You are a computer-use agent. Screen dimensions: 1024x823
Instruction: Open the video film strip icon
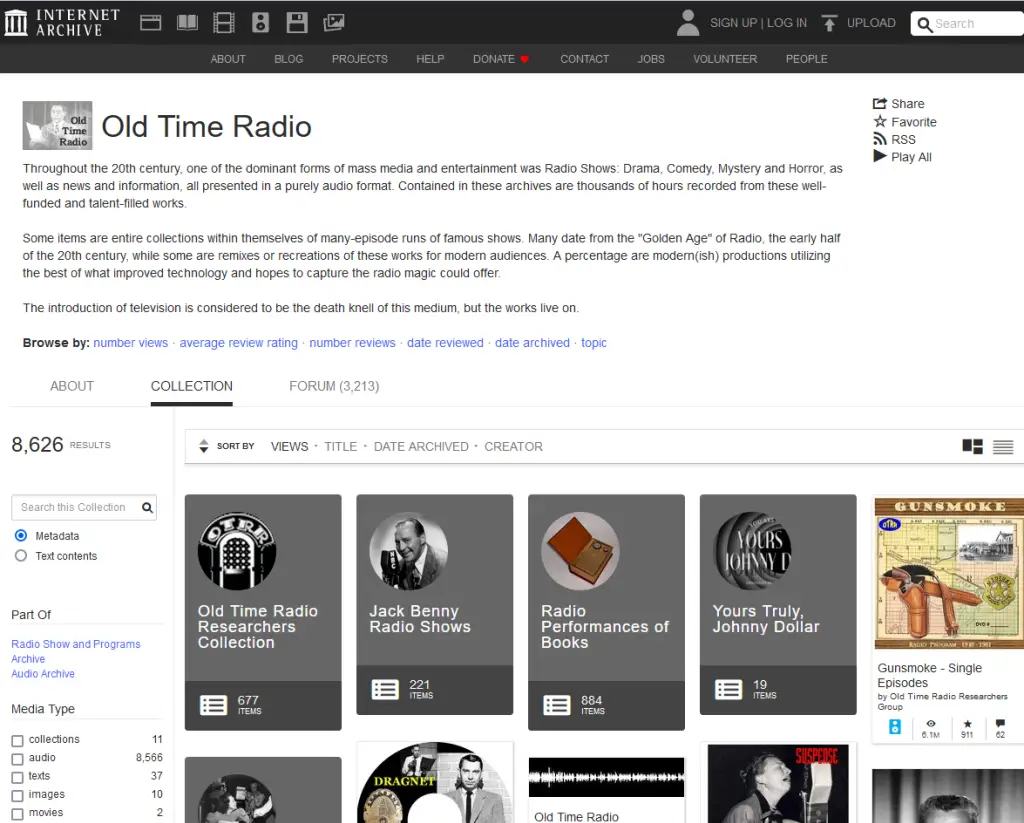coord(224,22)
